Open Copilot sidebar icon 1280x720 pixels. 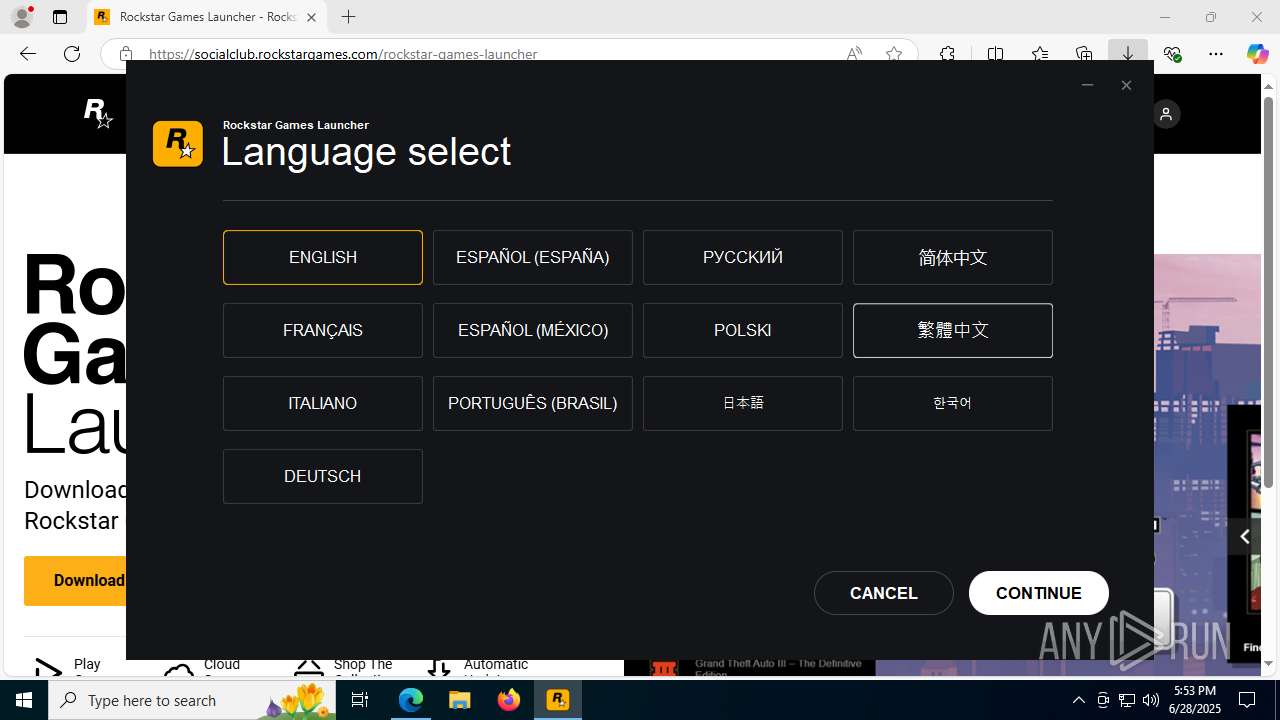click(x=1257, y=54)
